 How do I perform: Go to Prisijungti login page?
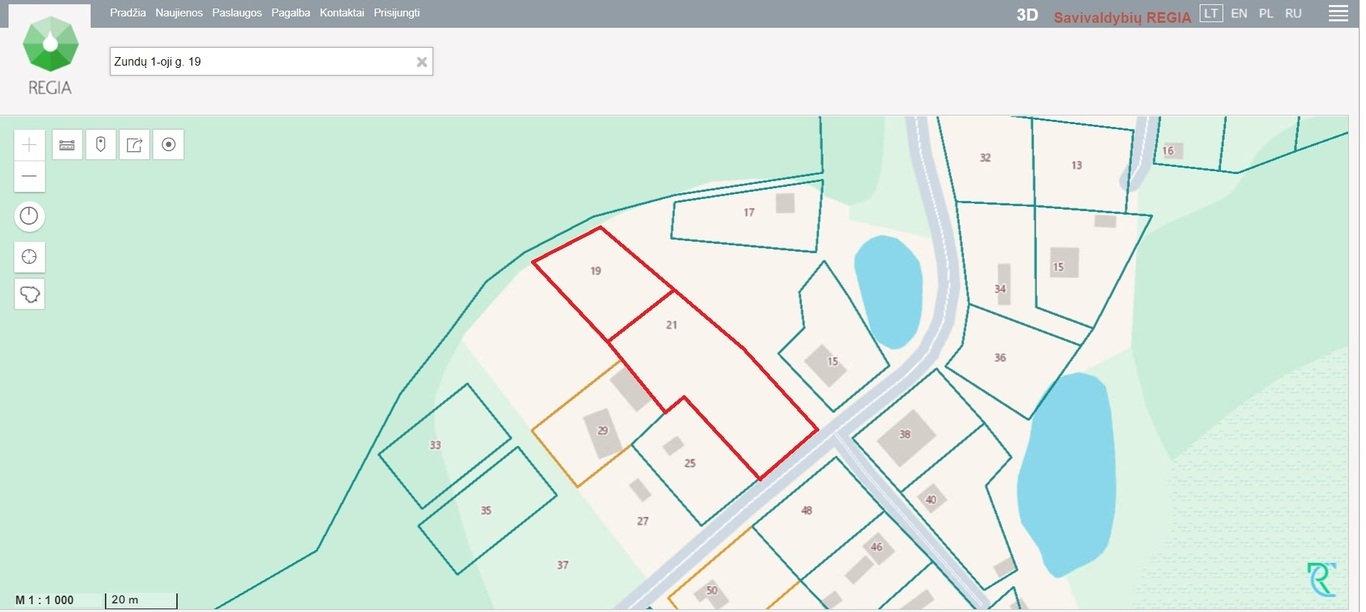(x=397, y=13)
